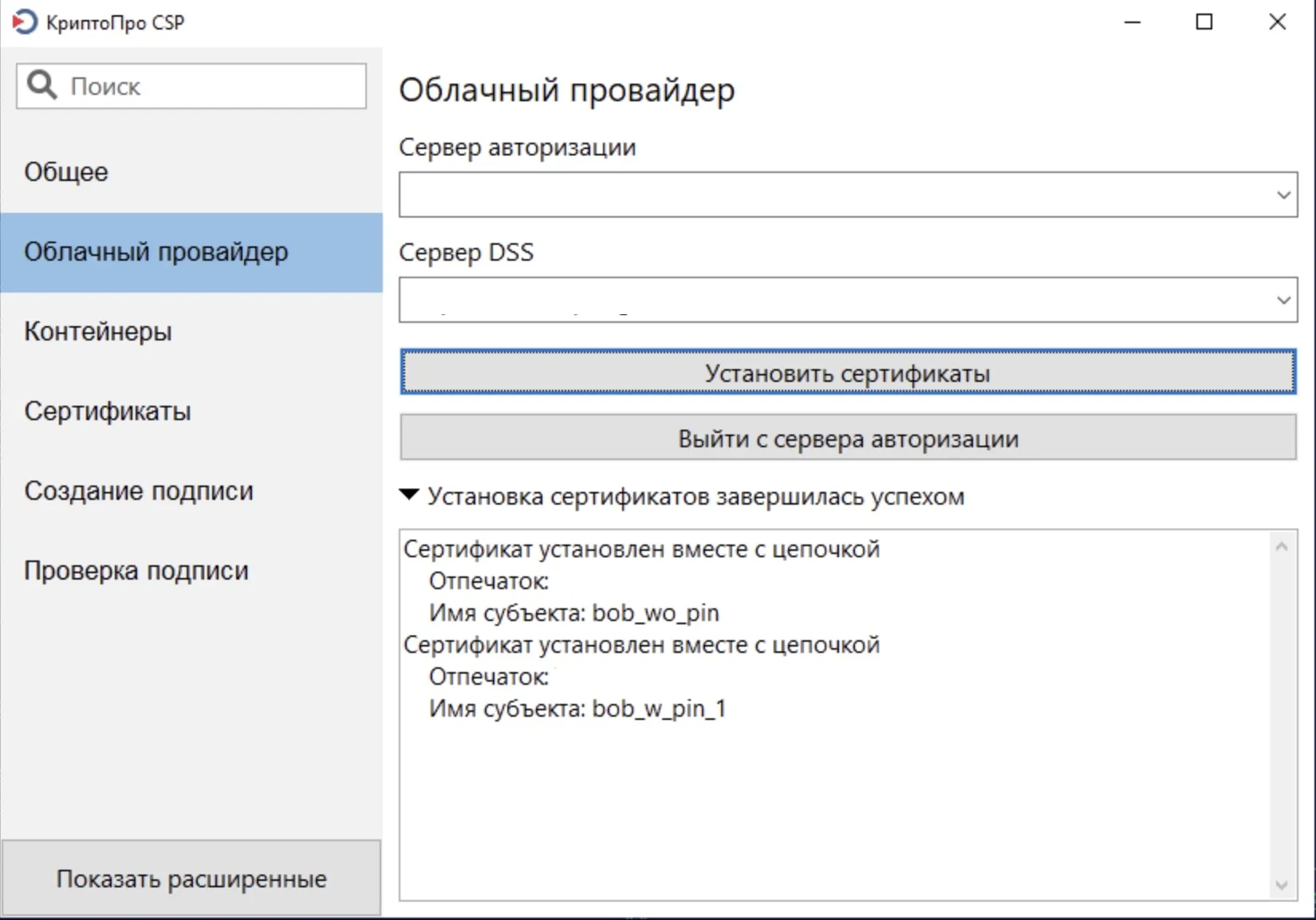Click the bob_w_pin_1 subject name line
The width and height of the screenshot is (1316, 920).
pyautogui.click(x=577, y=709)
